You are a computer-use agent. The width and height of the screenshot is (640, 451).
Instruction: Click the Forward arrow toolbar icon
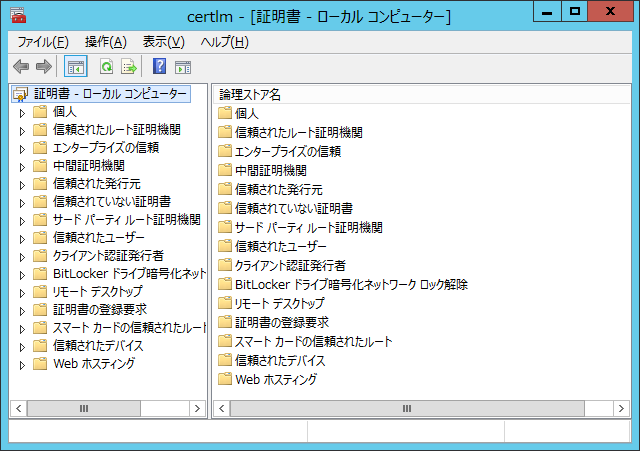pyautogui.click(x=44, y=66)
